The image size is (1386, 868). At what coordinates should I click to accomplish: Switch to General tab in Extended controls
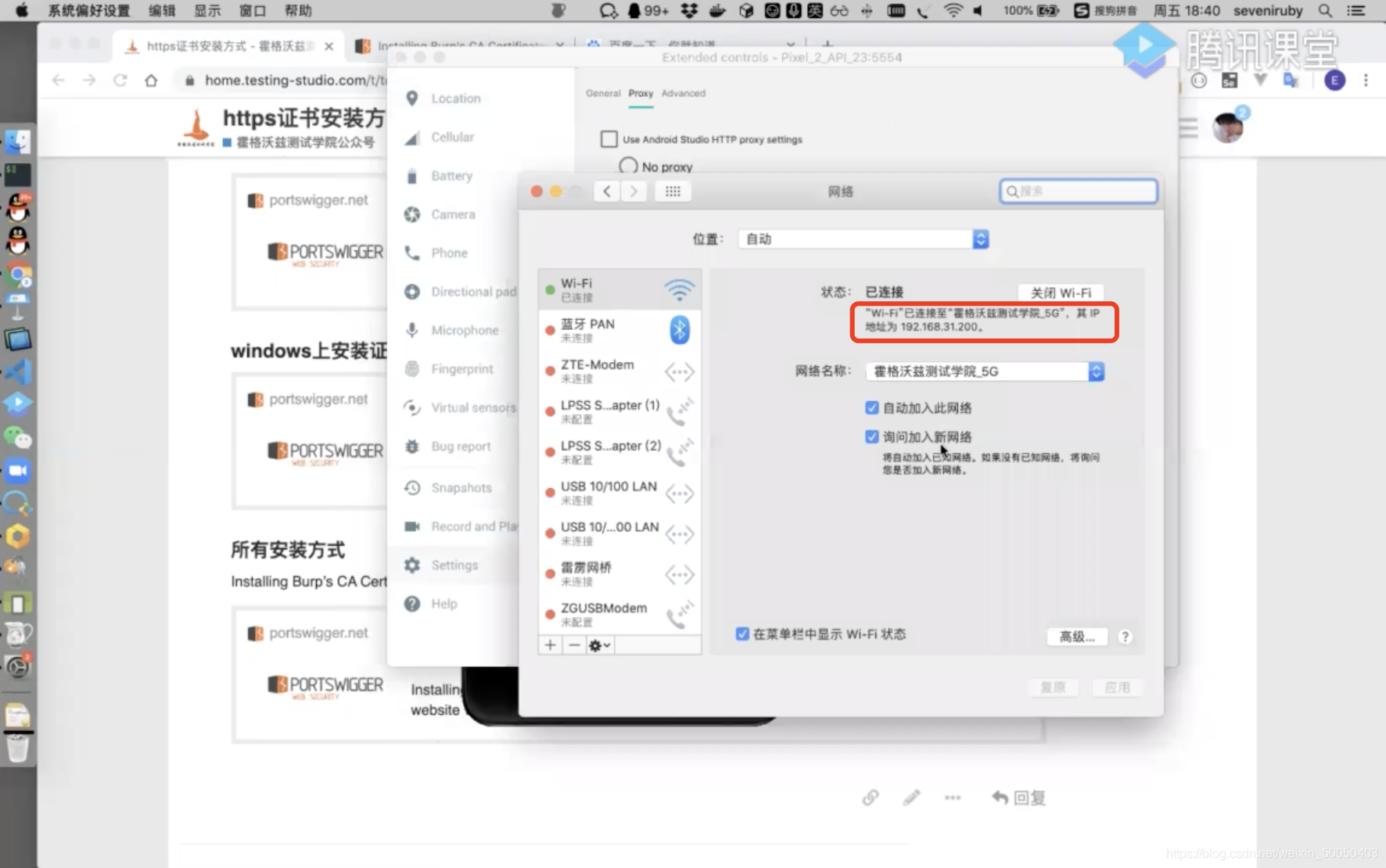(x=603, y=93)
